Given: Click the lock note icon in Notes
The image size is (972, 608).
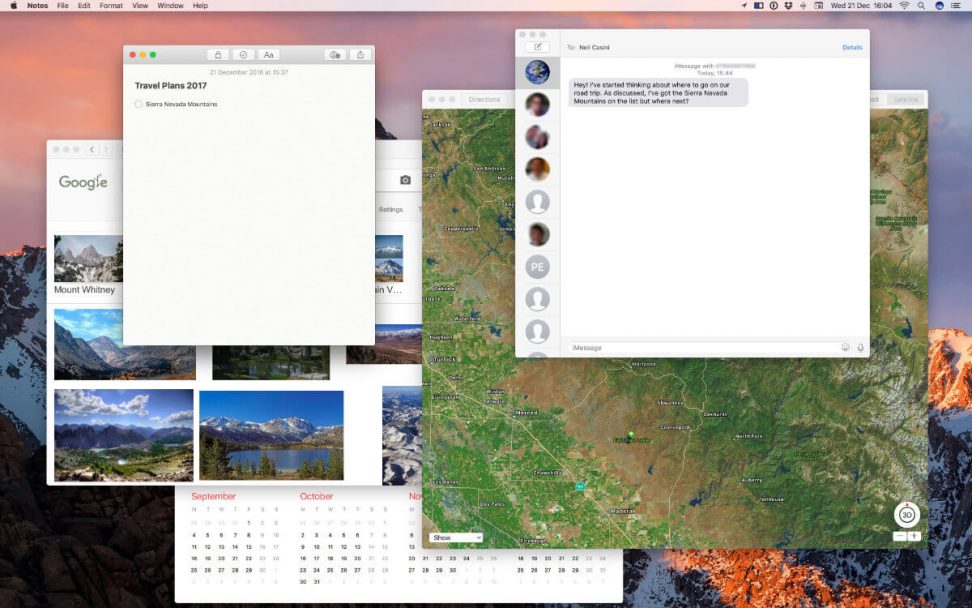Looking at the screenshot, I should coord(218,55).
